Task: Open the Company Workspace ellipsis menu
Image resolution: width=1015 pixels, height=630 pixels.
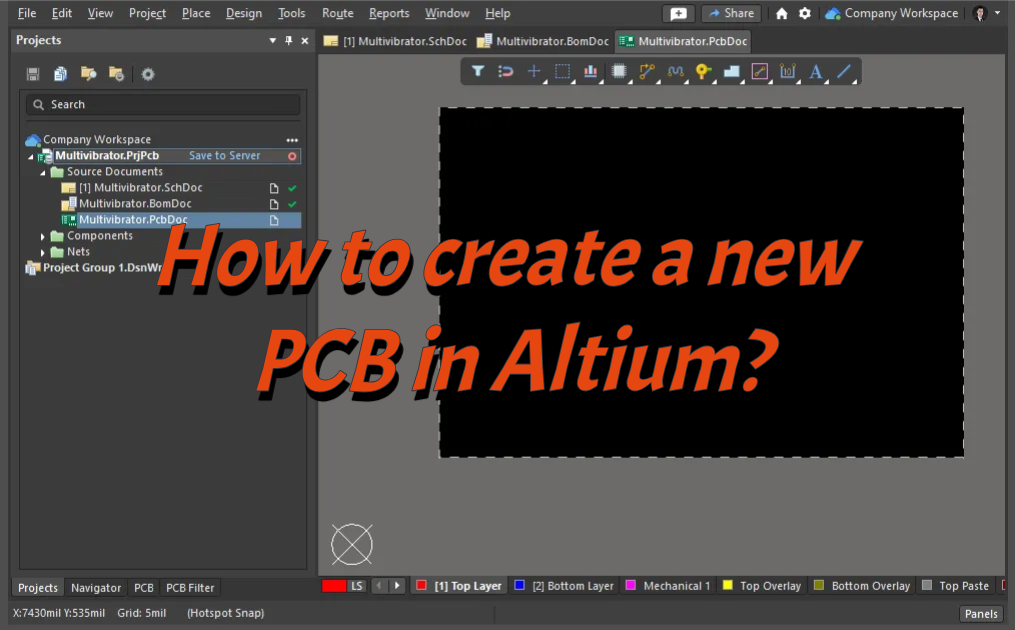Action: 292,140
